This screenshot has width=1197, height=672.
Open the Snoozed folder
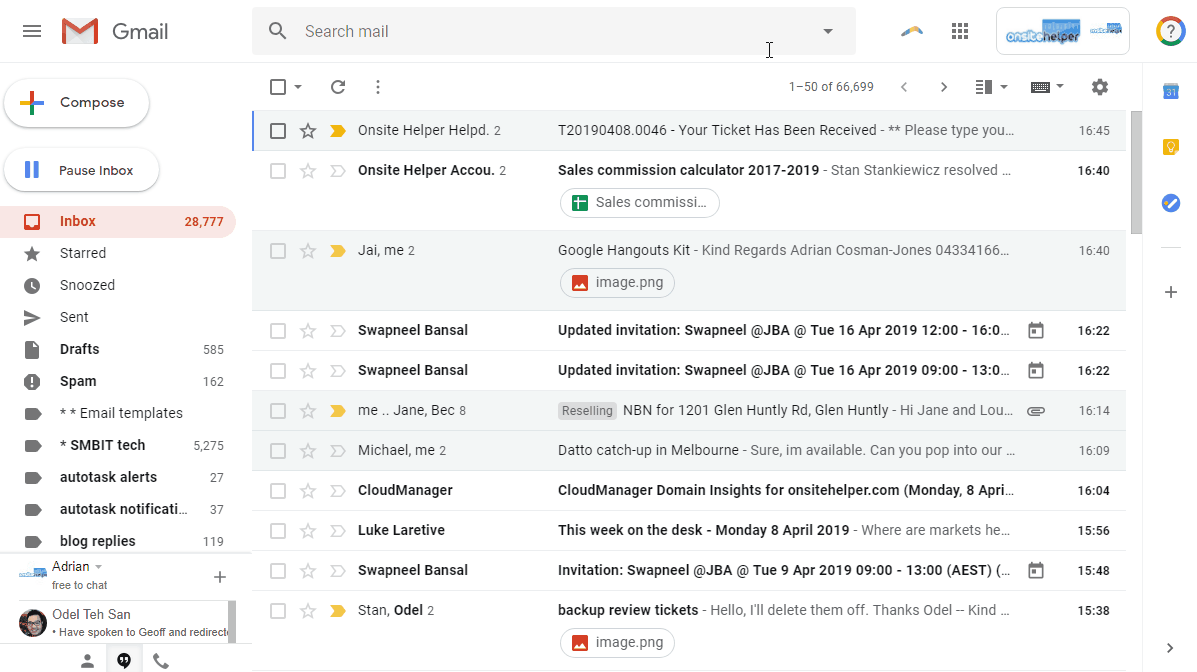pos(118,286)
